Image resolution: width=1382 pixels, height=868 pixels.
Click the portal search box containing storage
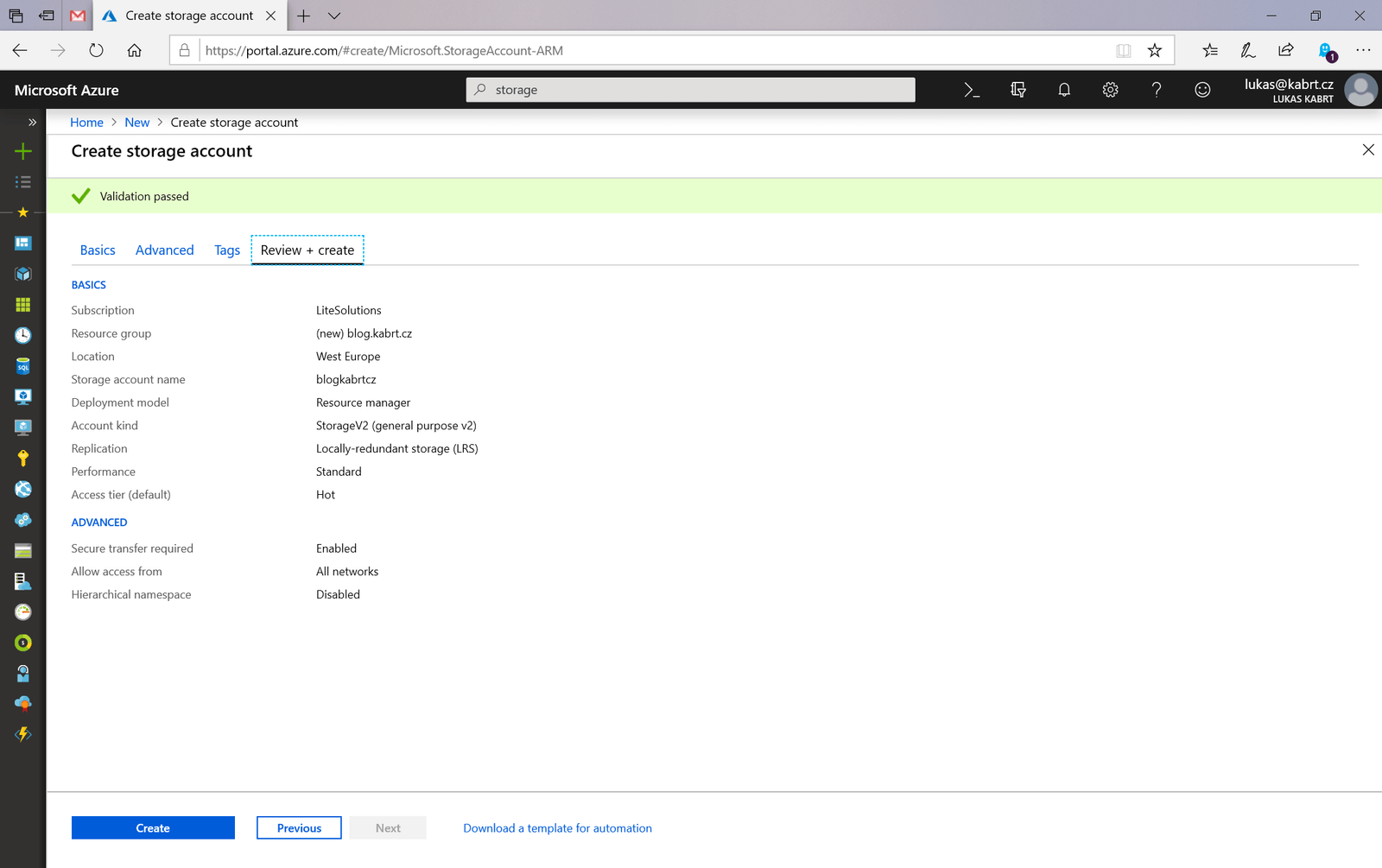691,90
